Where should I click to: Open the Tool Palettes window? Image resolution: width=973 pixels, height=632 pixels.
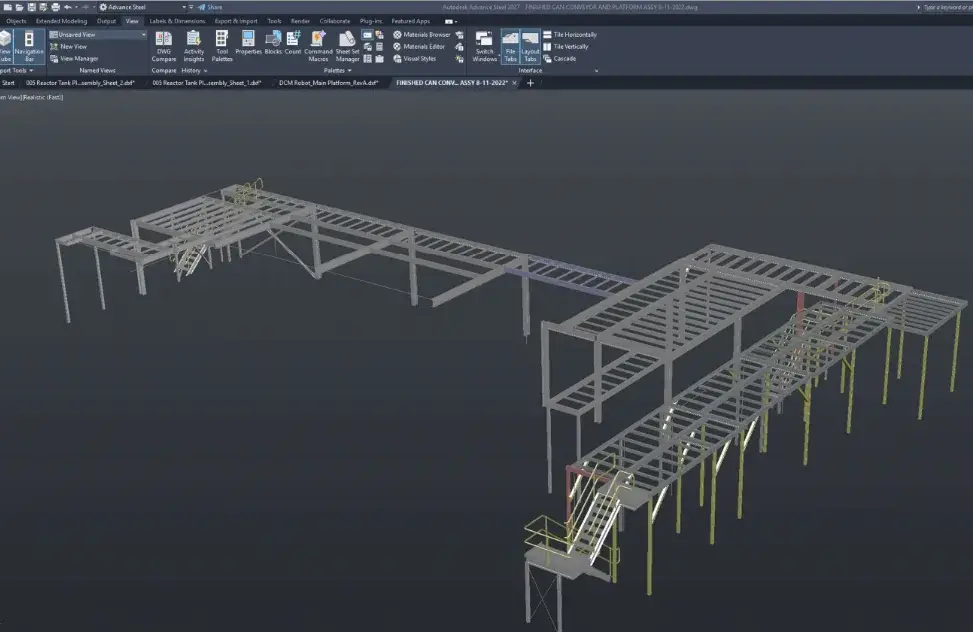pos(222,46)
